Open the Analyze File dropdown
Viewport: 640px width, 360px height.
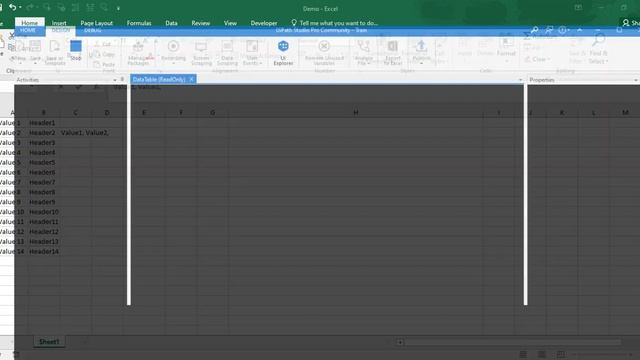[x=363, y=53]
